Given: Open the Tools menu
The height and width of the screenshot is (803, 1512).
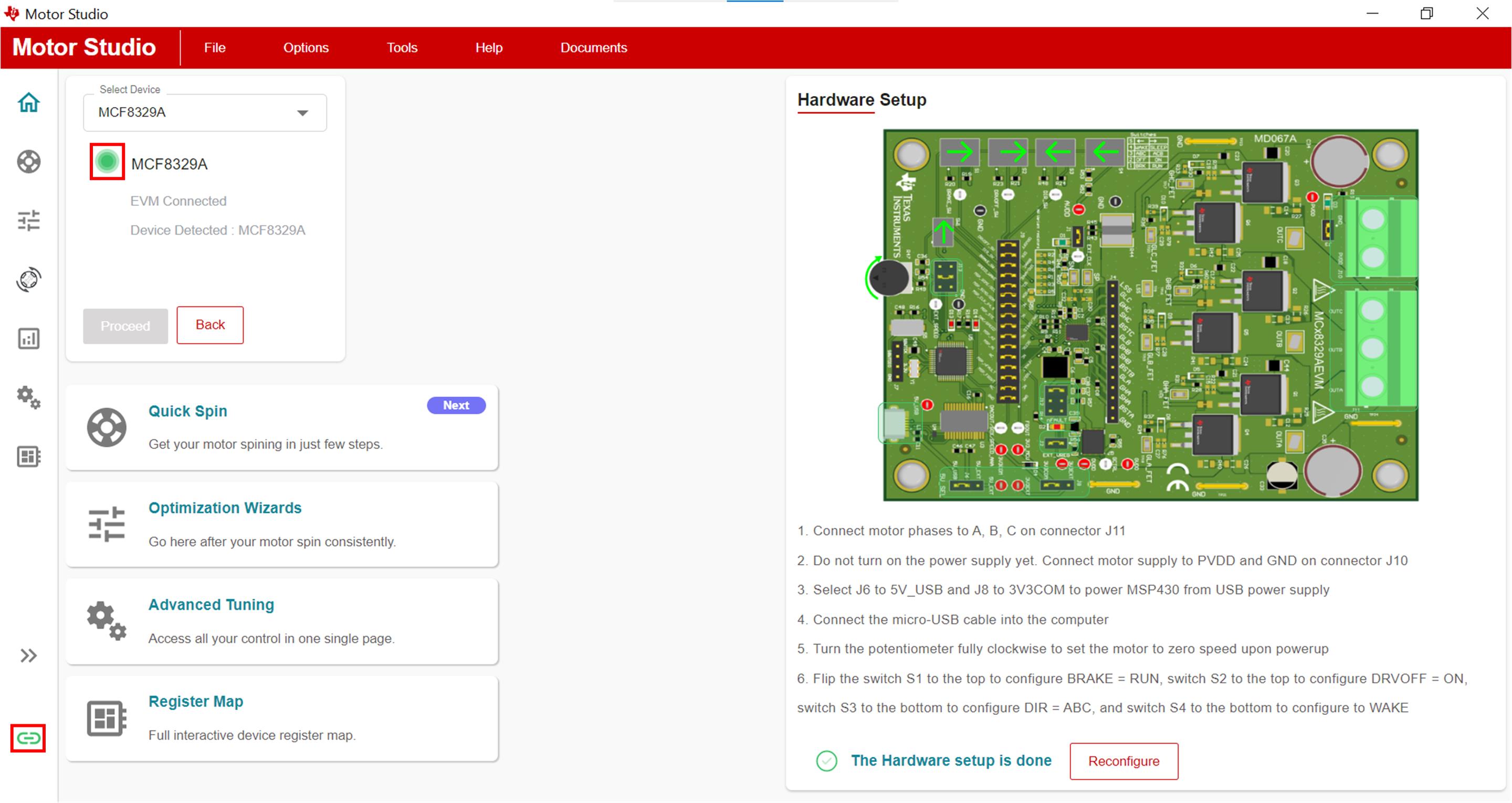Looking at the screenshot, I should click(402, 47).
